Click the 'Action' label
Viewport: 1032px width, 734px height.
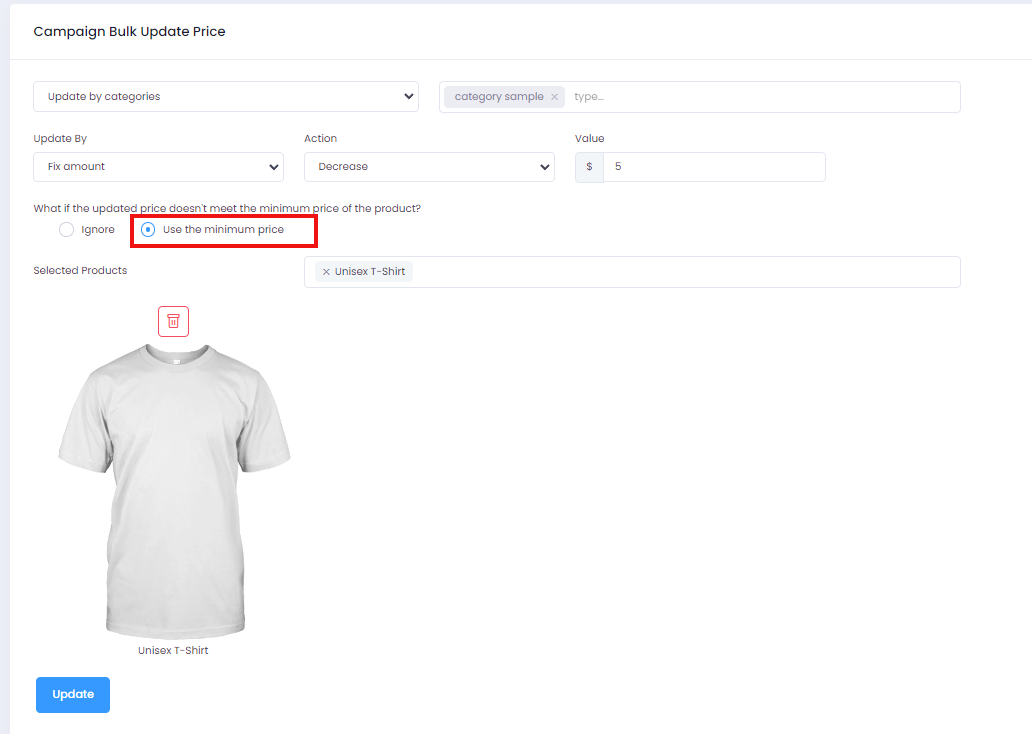coord(321,138)
